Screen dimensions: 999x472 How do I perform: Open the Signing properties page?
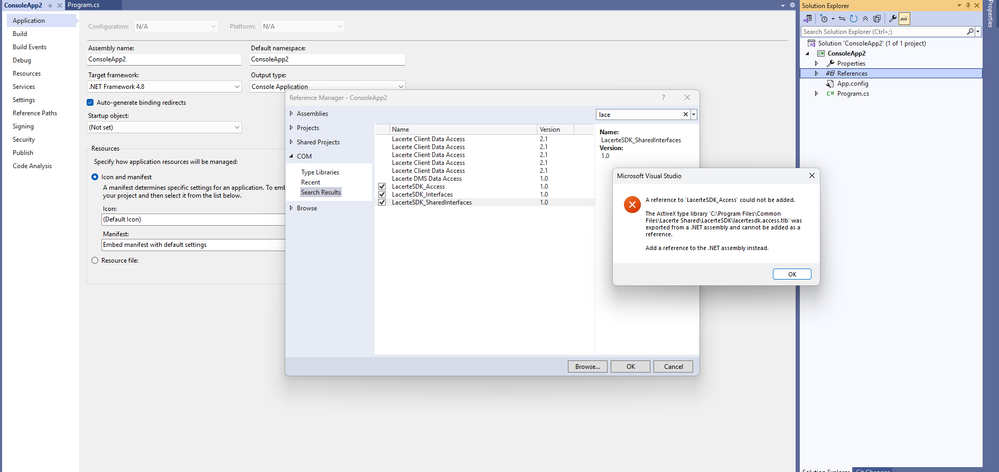pyautogui.click(x=23, y=126)
